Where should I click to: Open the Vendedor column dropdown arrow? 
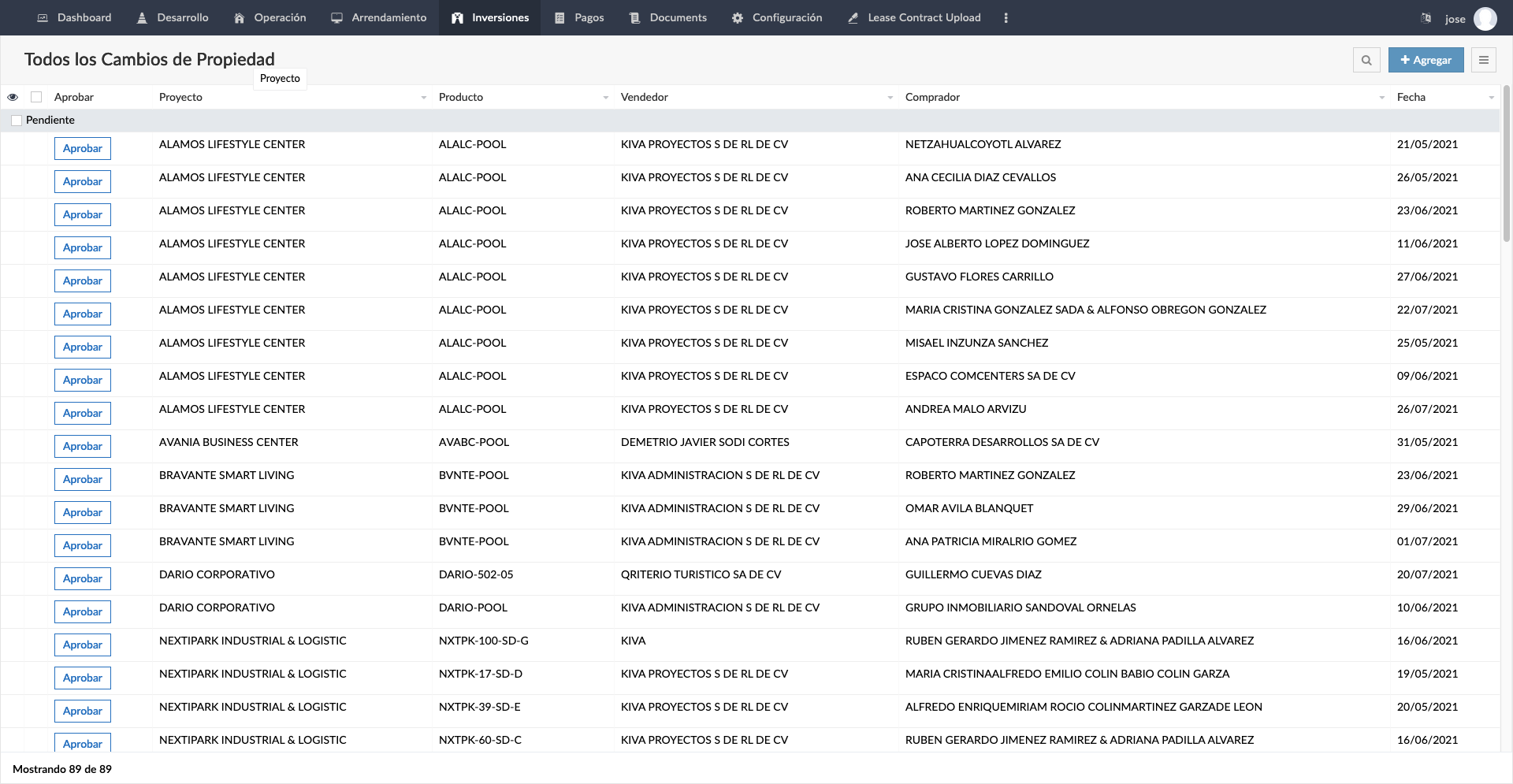coord(890,98)
